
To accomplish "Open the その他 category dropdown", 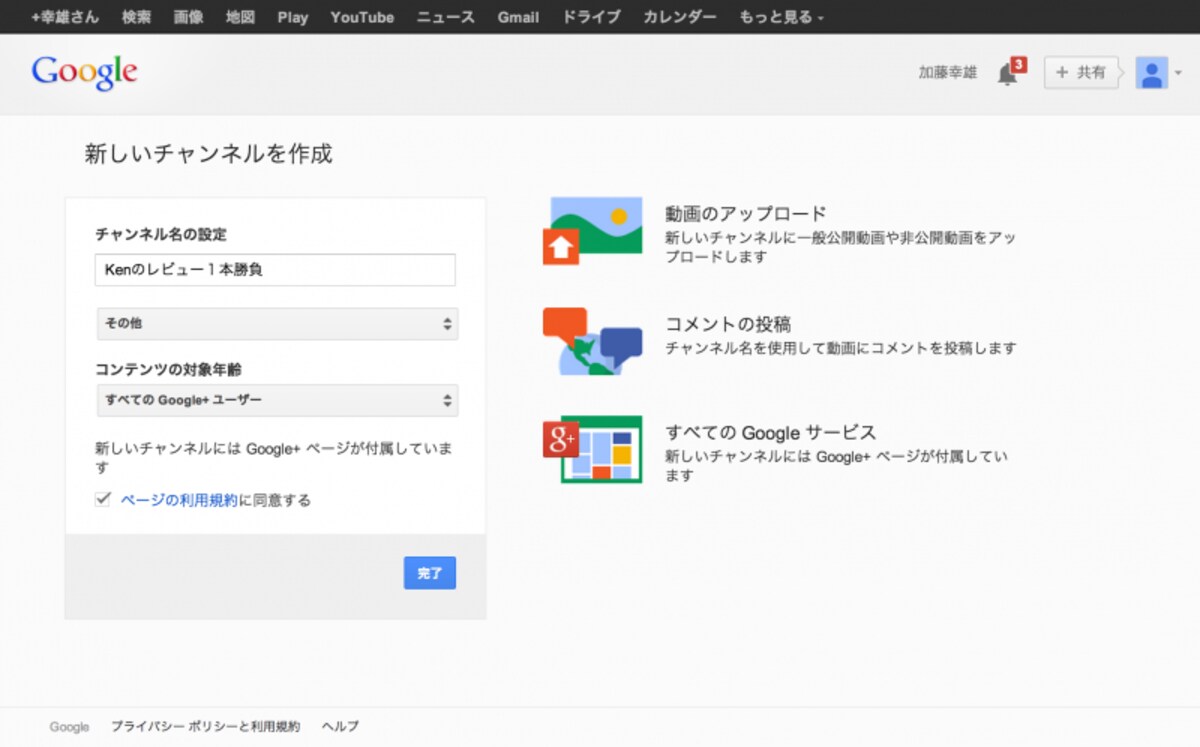I will (x=277, y=324).
